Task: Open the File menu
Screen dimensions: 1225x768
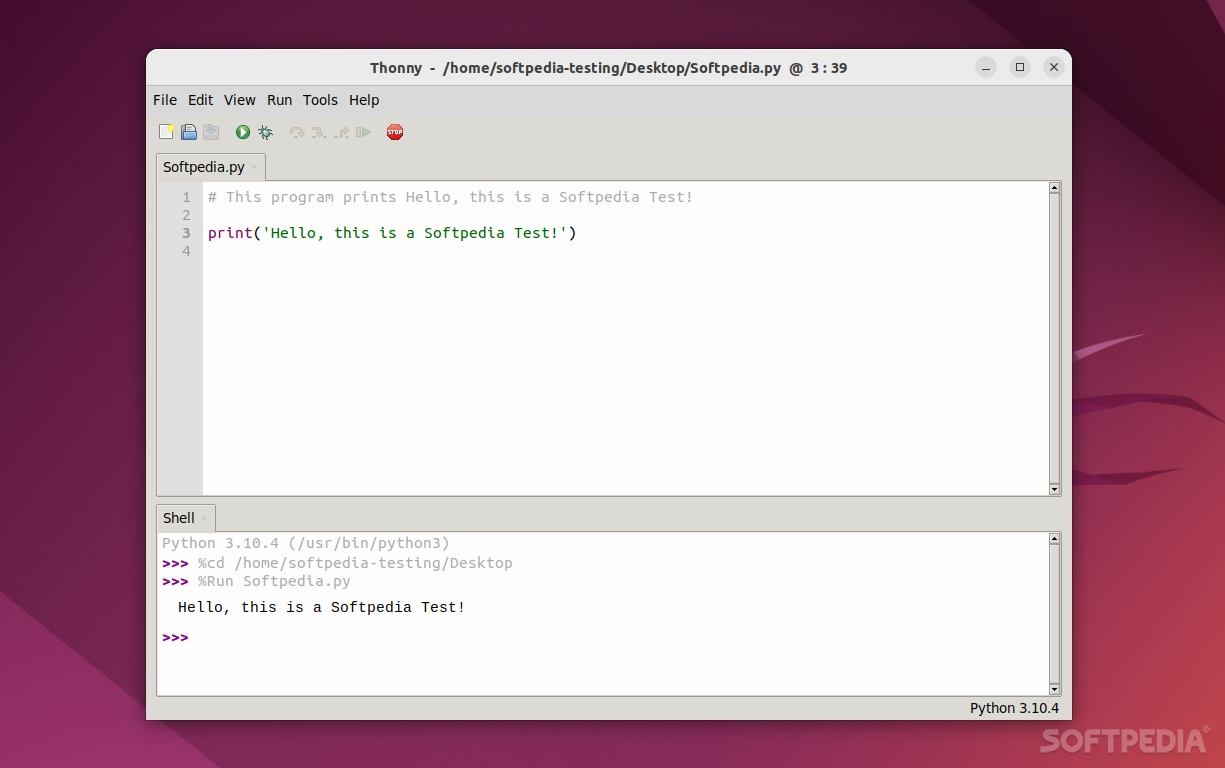Action: click(x=165, y=100)
